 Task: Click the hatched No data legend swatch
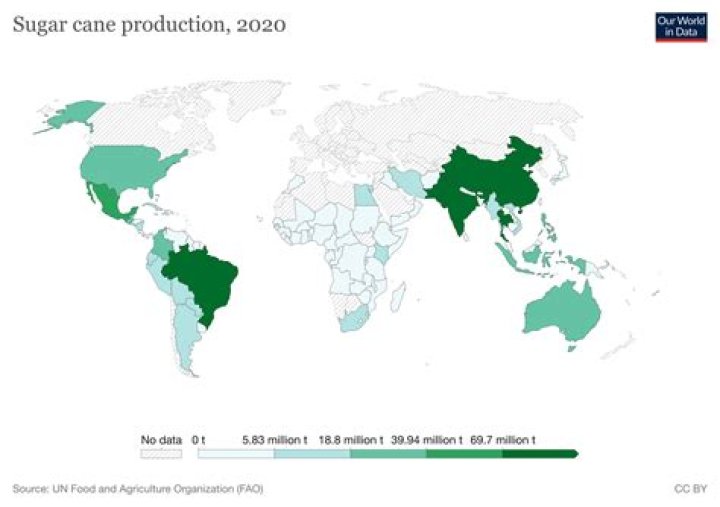pos(161,454)
